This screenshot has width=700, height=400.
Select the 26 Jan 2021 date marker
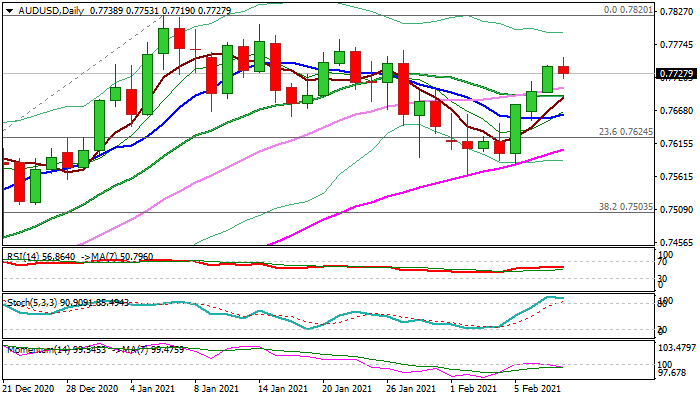(x=411, y=388)
